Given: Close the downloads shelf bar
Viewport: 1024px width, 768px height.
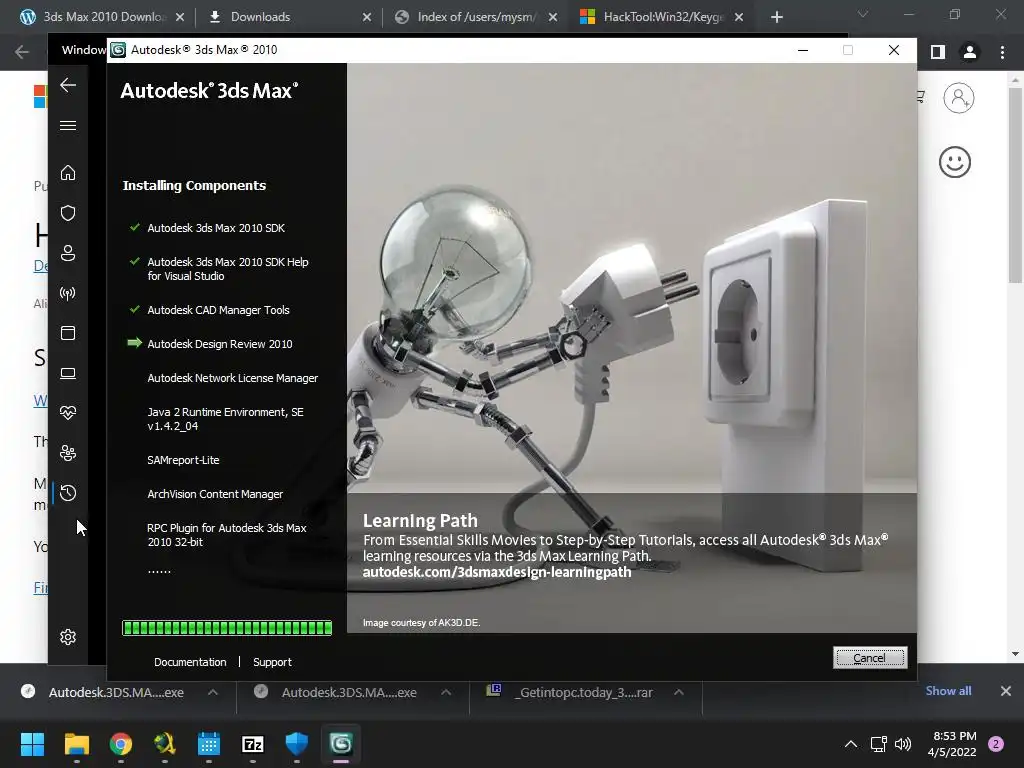Looking at the screenshot, I should [1006, 691].
